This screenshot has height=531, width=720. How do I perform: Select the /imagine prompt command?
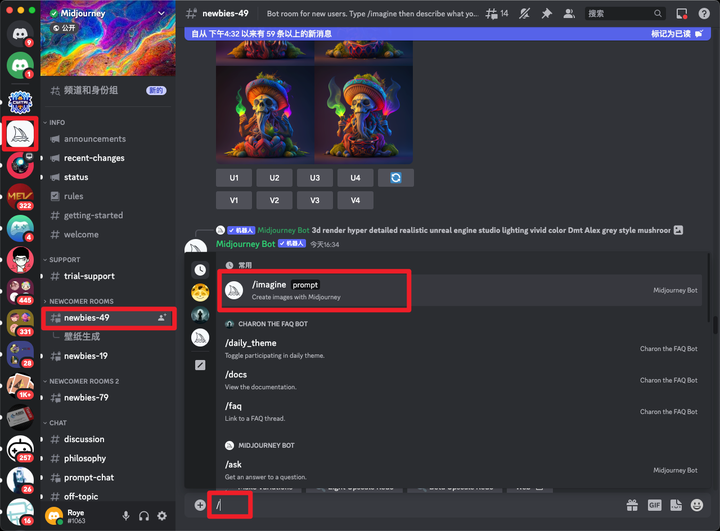click(461, 290)
